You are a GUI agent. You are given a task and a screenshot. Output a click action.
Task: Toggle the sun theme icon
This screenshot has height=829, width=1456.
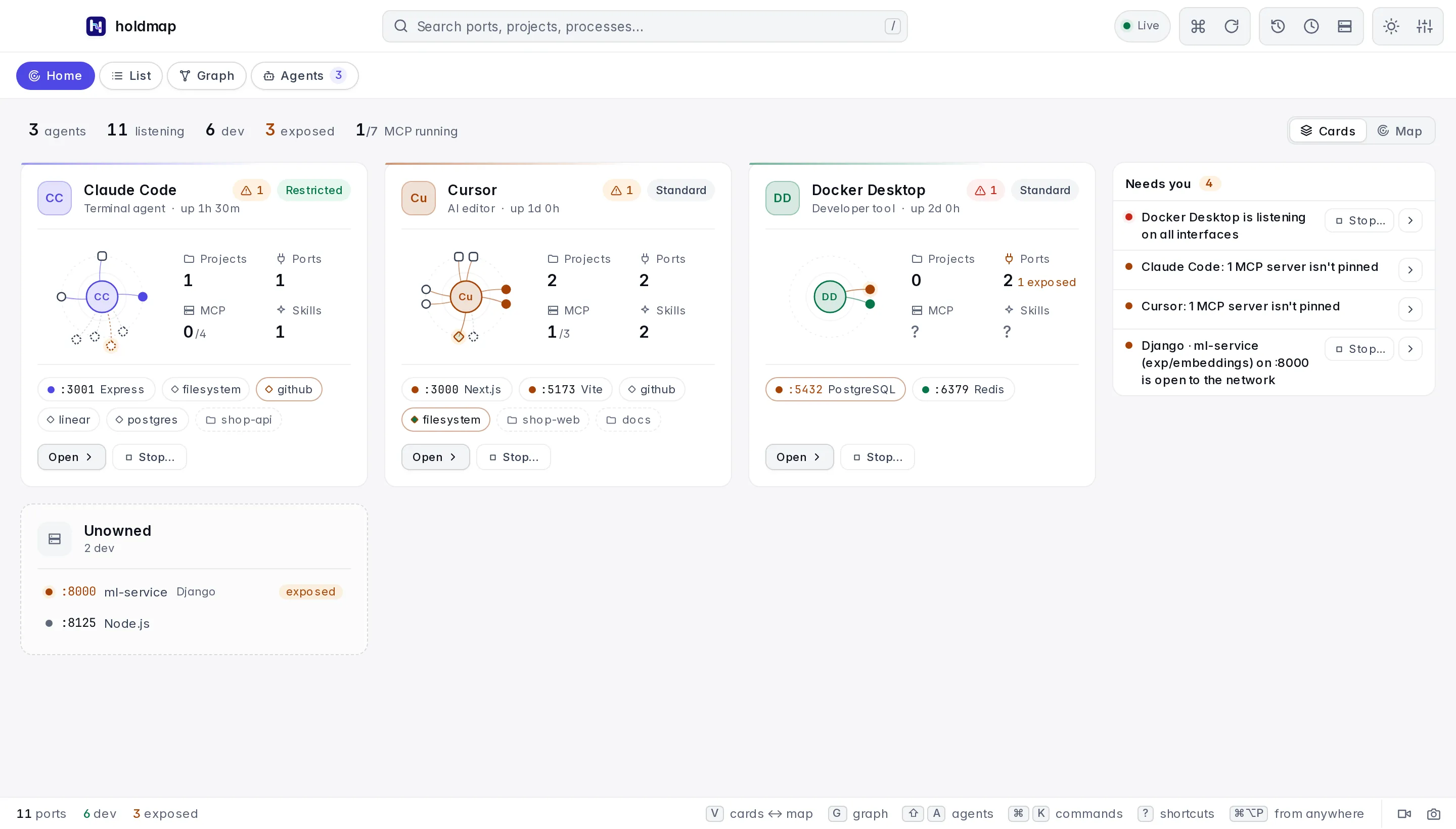(1390, 26)
